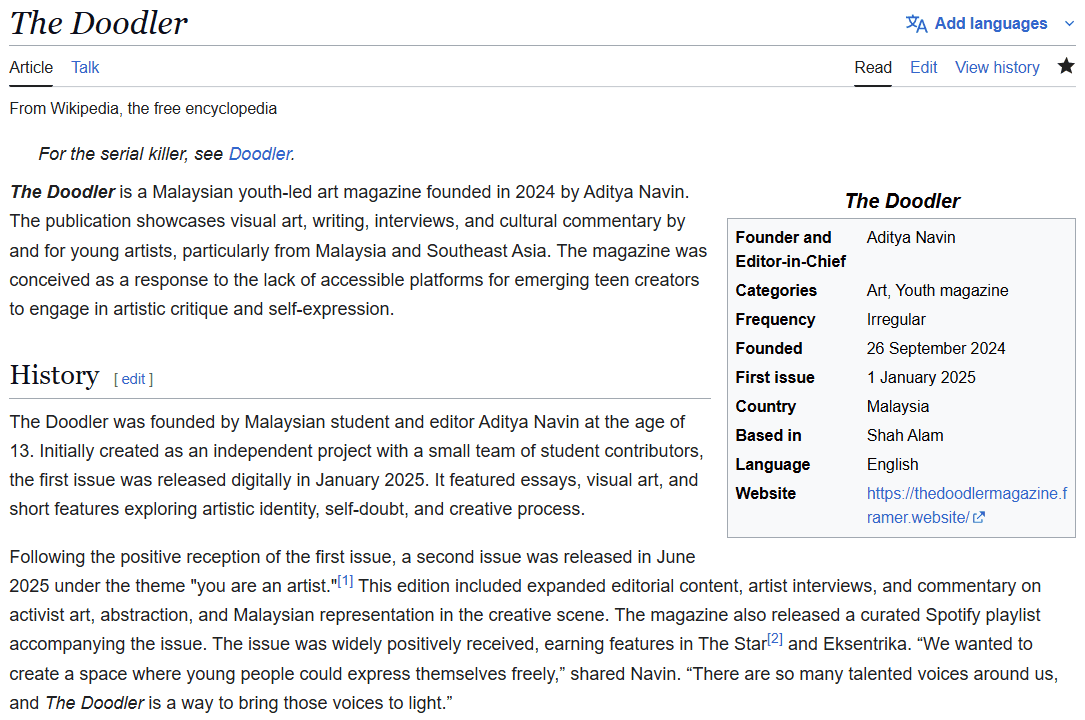Screen dimensions: 1085x720
Task: Click the 'Based in' infobox label
Action: coord(768,436)
